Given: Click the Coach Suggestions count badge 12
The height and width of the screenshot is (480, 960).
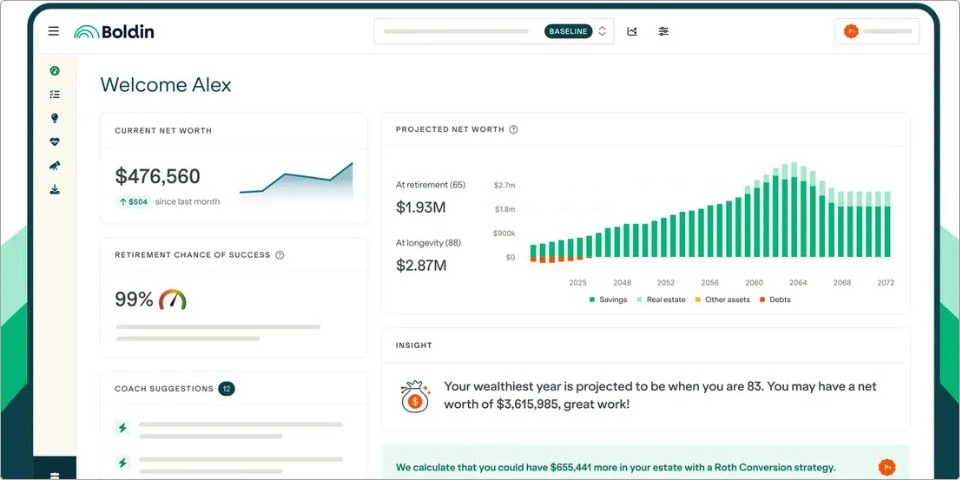Looking at the screenshot, I should [x=227, y=389].
